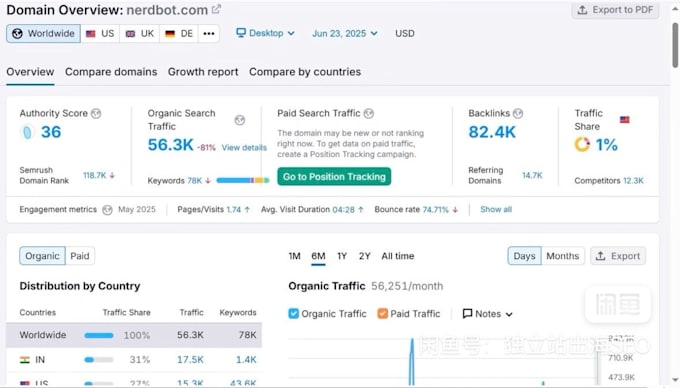
Task: Click the organic traffic spike on chart
Action: 412,362
